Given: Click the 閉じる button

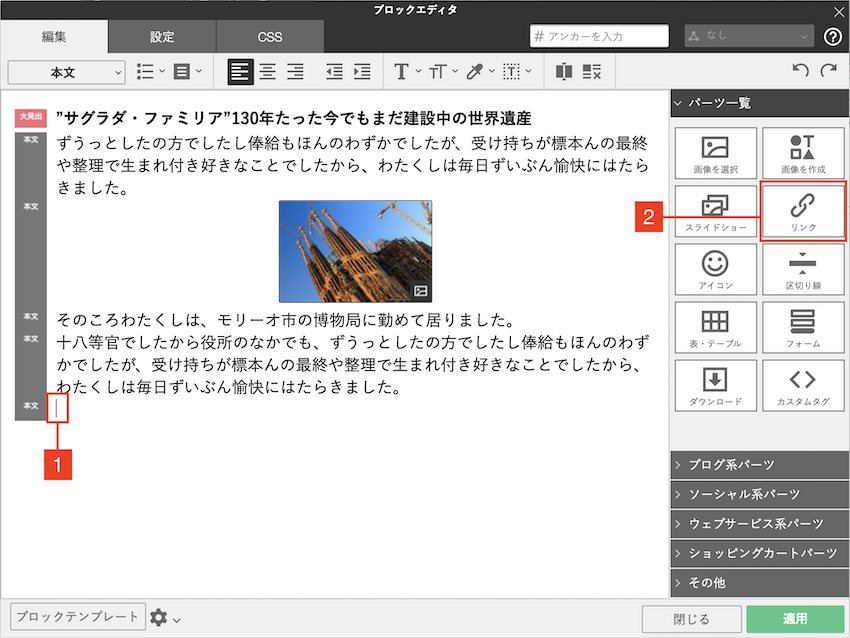Looking at the screenshot, I should coord(691,619).
